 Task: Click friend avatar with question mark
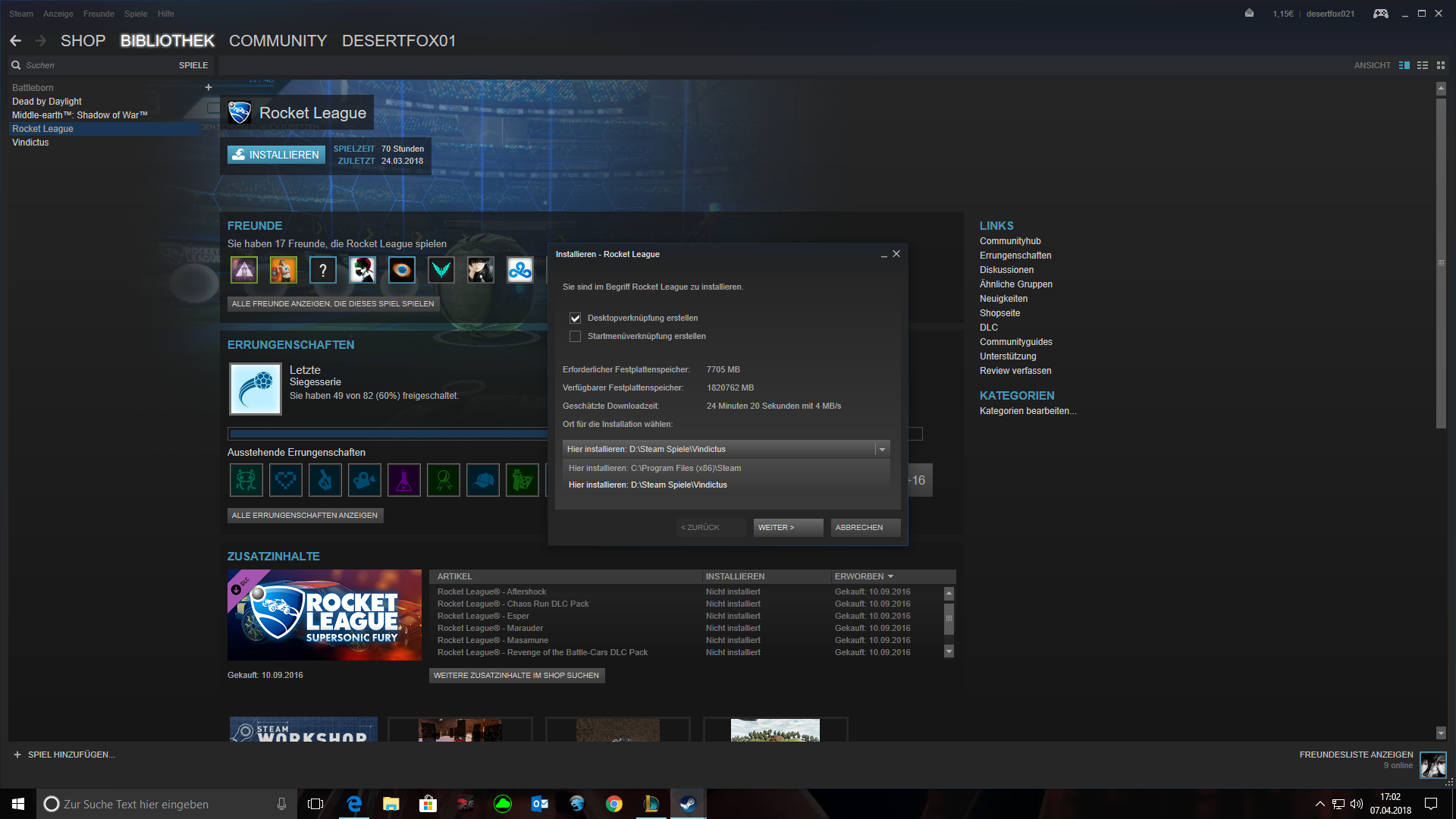[323, 270]
